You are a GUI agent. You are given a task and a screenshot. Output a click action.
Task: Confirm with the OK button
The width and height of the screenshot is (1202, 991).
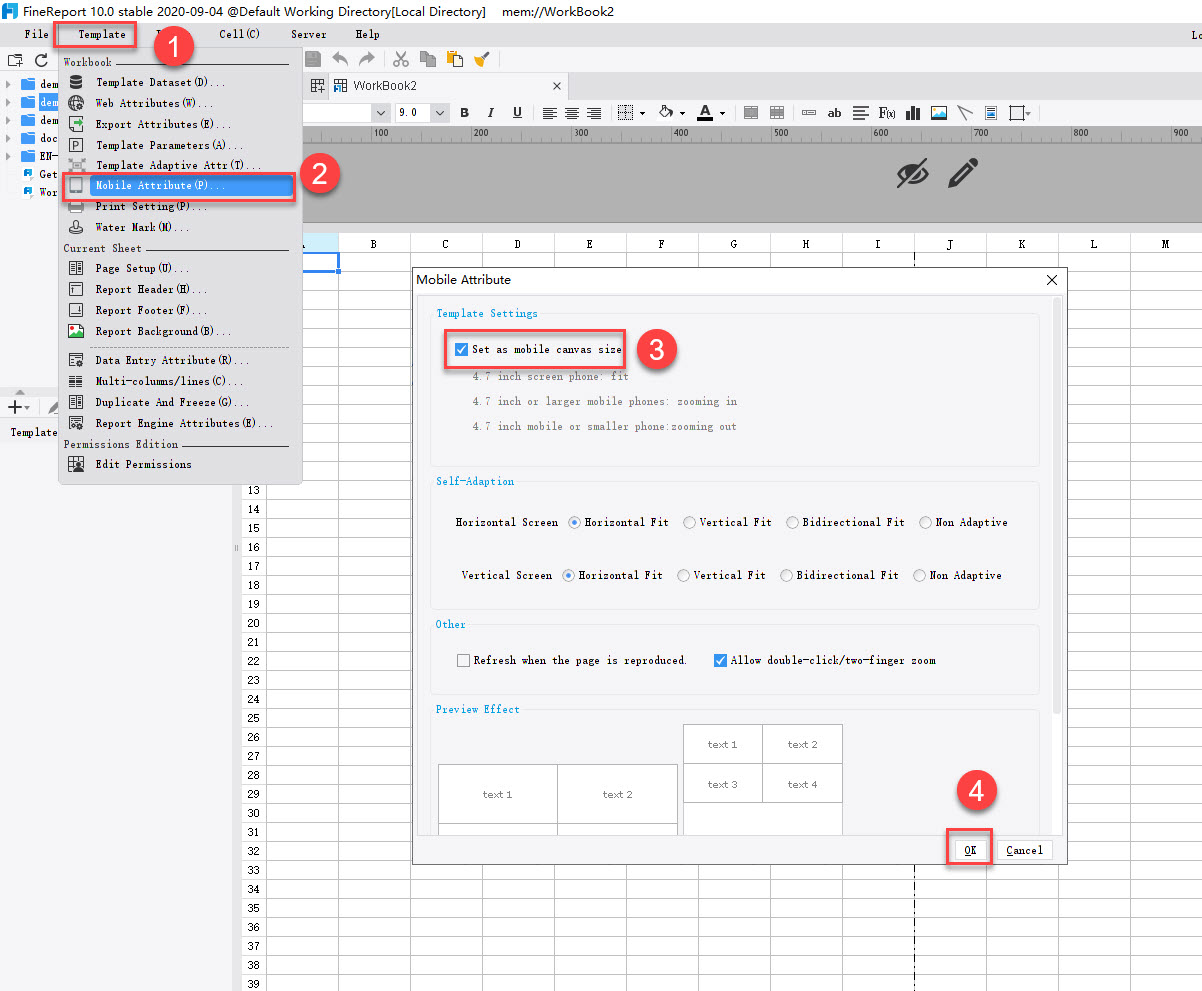coord(968,849)
